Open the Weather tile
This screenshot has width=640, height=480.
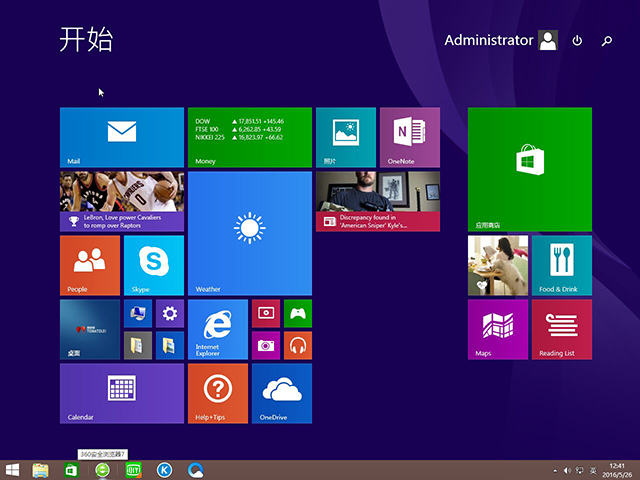250,233
